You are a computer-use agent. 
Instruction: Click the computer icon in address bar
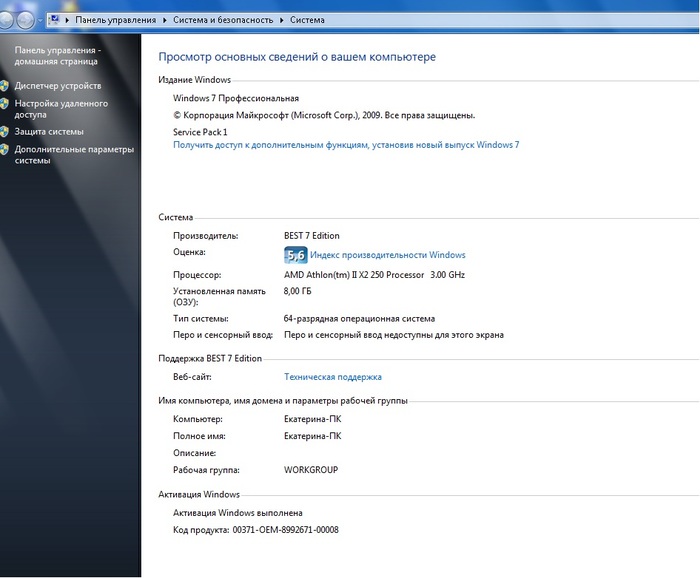53,20
